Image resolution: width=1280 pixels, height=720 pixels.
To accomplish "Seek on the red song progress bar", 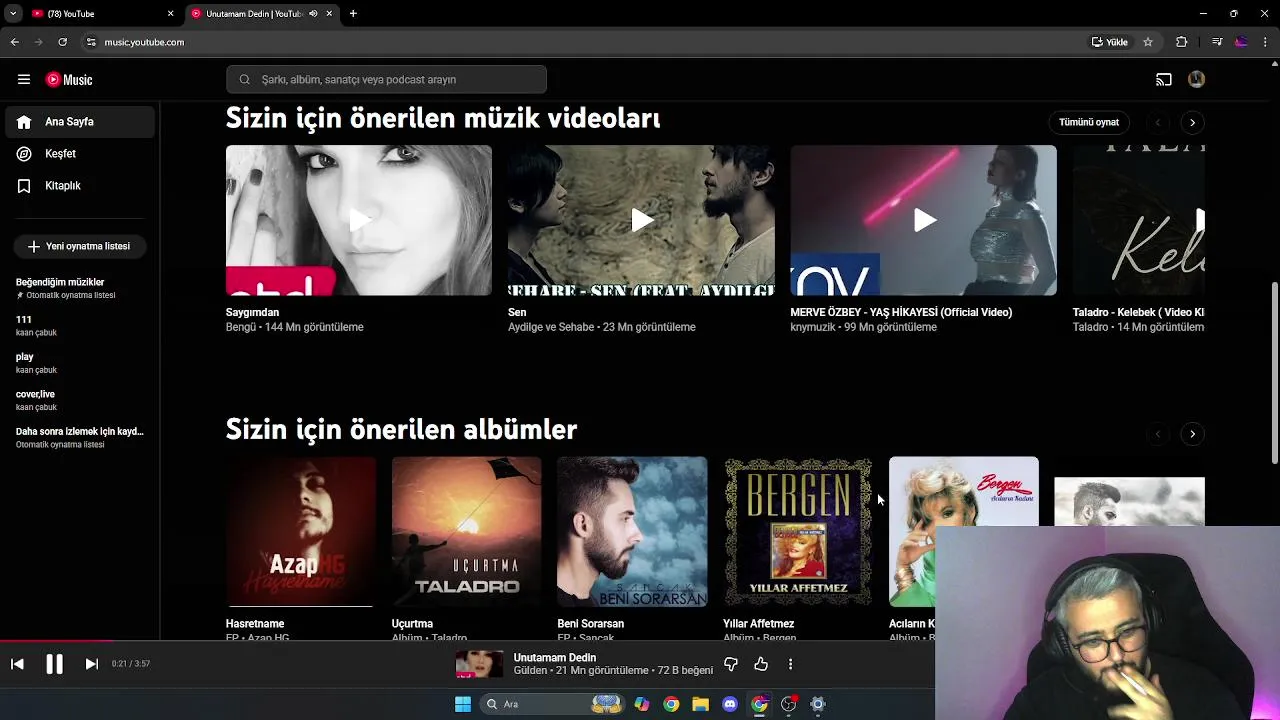I will point(467,641).
